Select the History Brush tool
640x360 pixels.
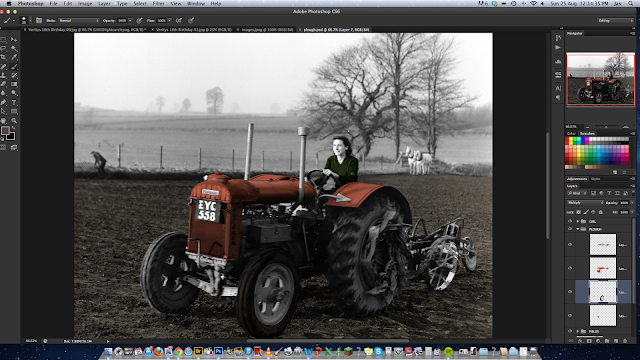pyautogui.click(x=14, y=76)
